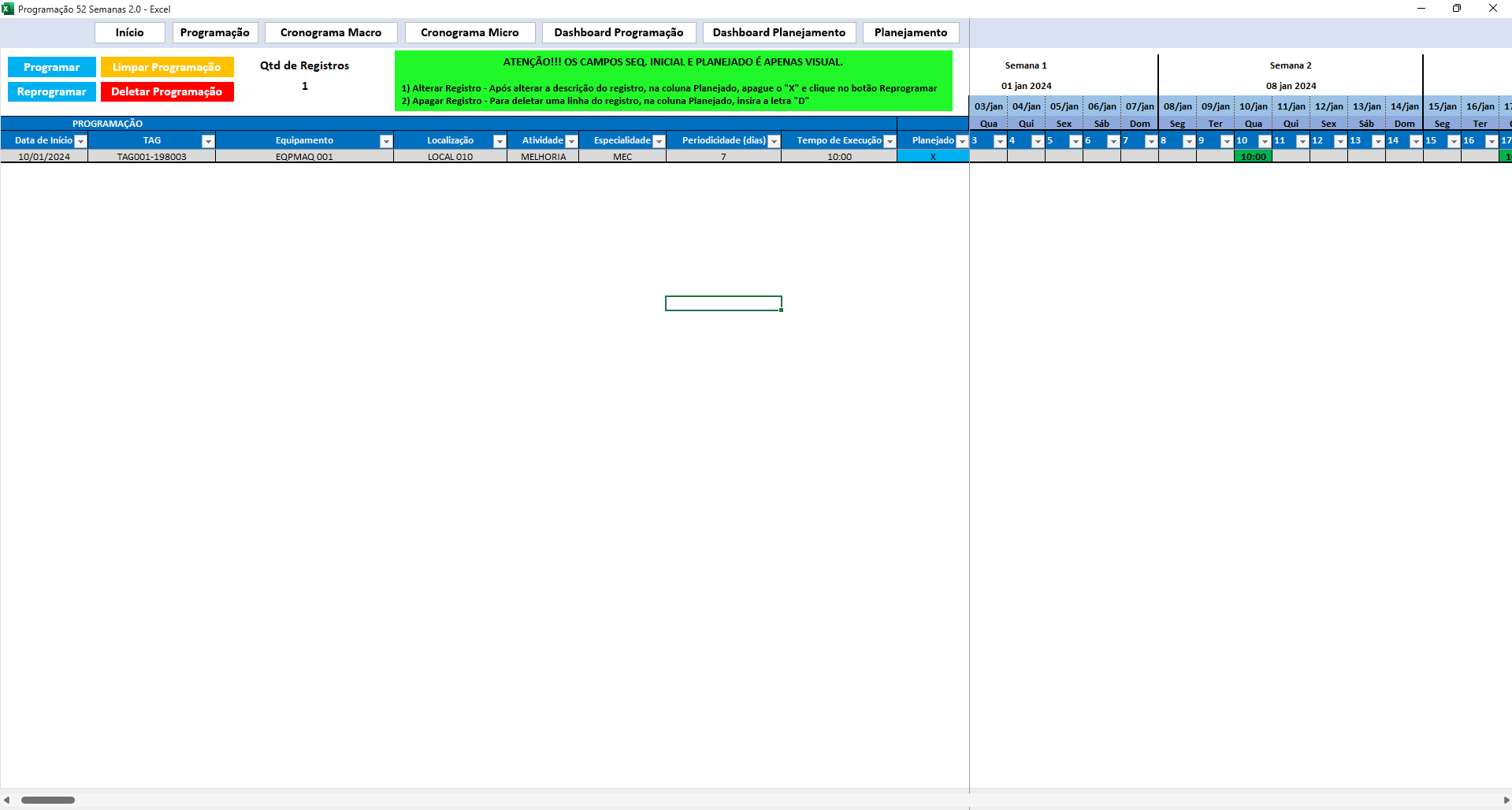The height and width of the screenshot is (810, 1512).
Task: Click the red Deletar Programação button
Action: (167, 91)
